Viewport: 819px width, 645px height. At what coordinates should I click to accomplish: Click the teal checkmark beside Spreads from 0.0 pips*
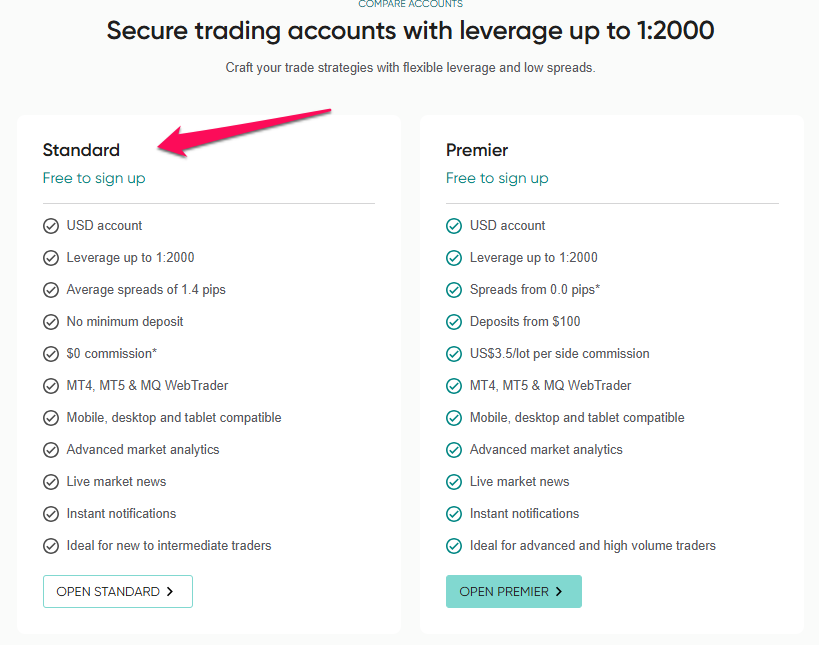[x=454, y=290]
